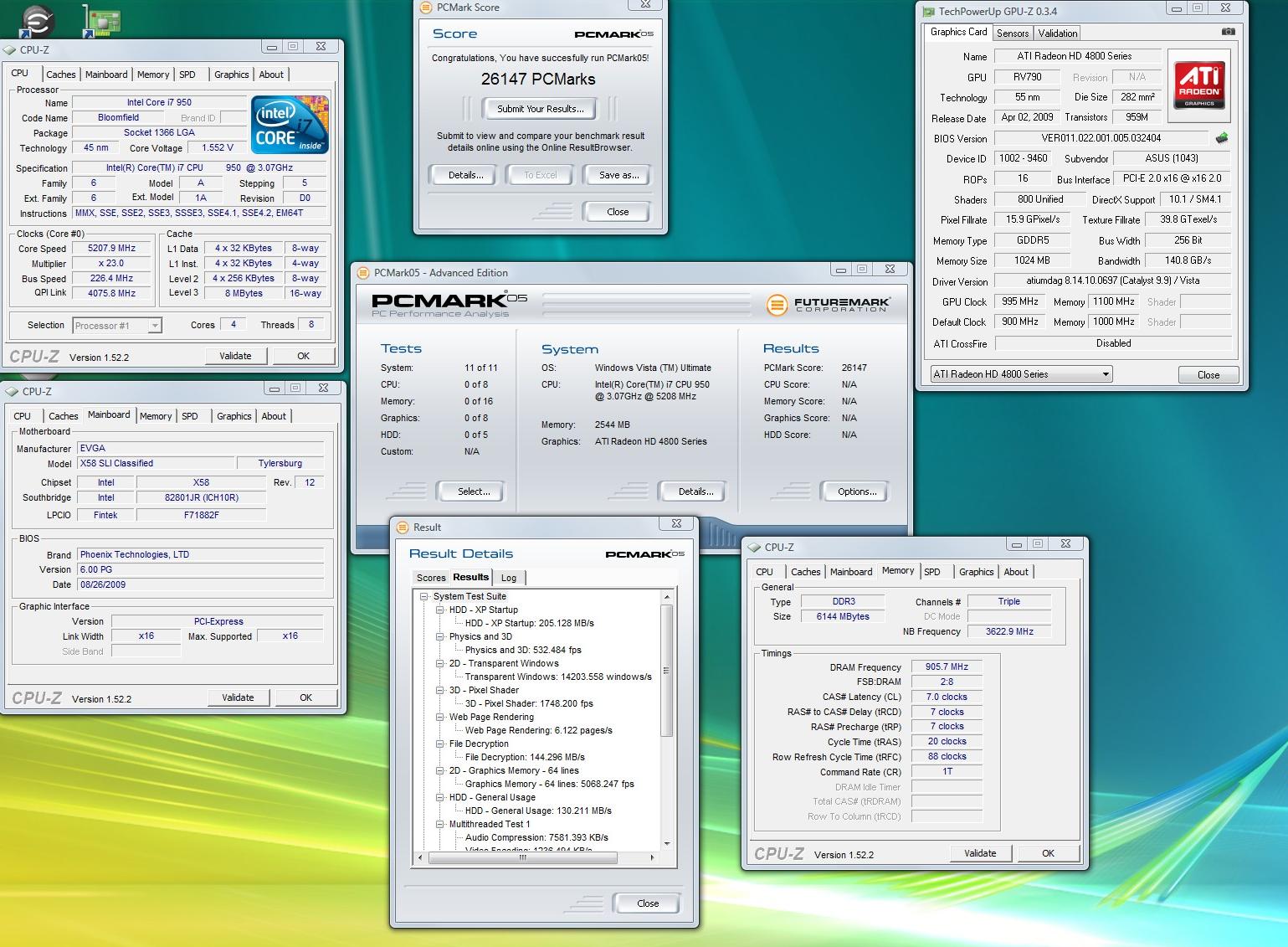The width and height of the screenshot is (1288, 947).
Task: Click the Futuremark logo in PCMark05 window
Action: click(828, 305)
